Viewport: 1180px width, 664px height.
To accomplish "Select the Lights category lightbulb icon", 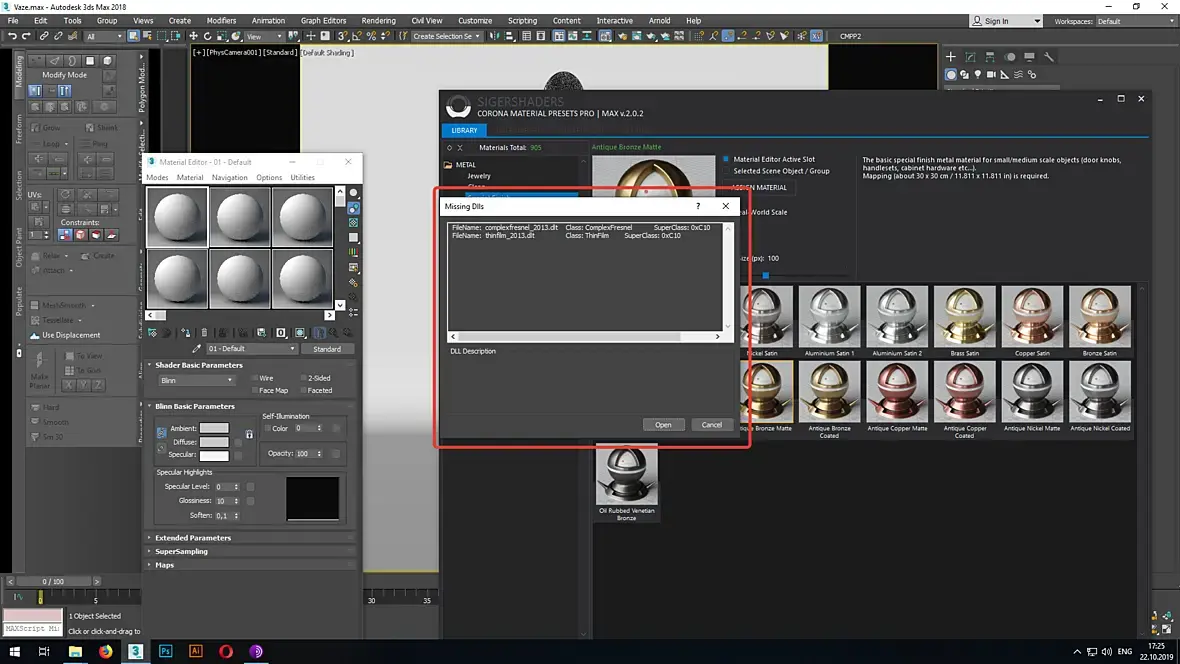I will [978, 75].
